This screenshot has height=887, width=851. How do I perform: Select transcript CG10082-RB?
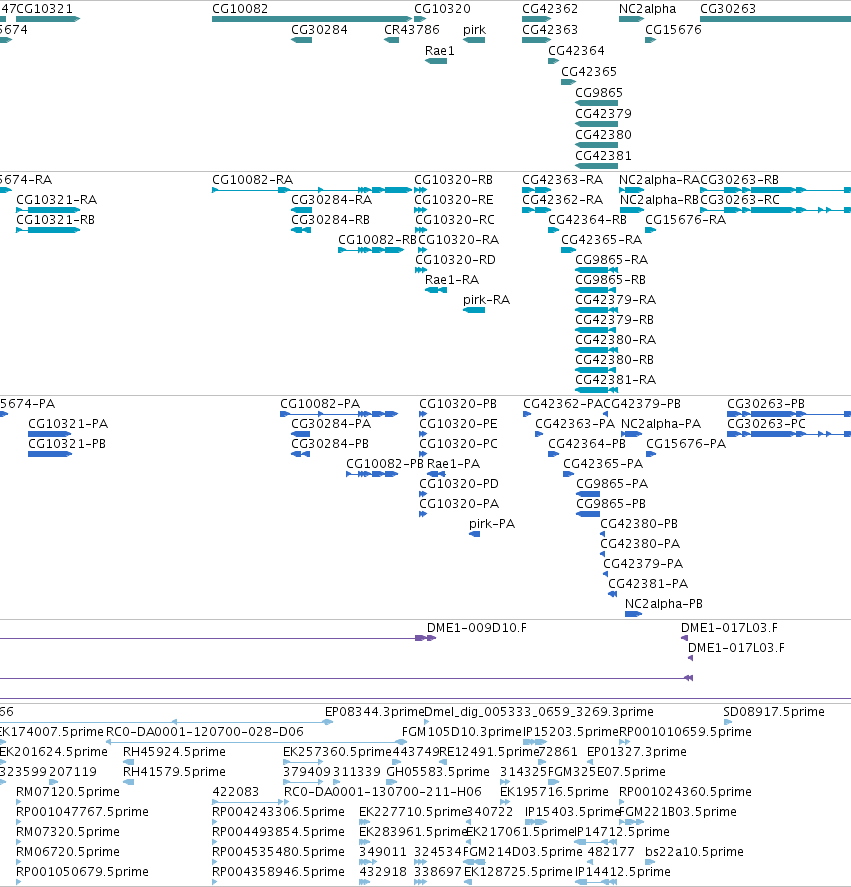371,250
